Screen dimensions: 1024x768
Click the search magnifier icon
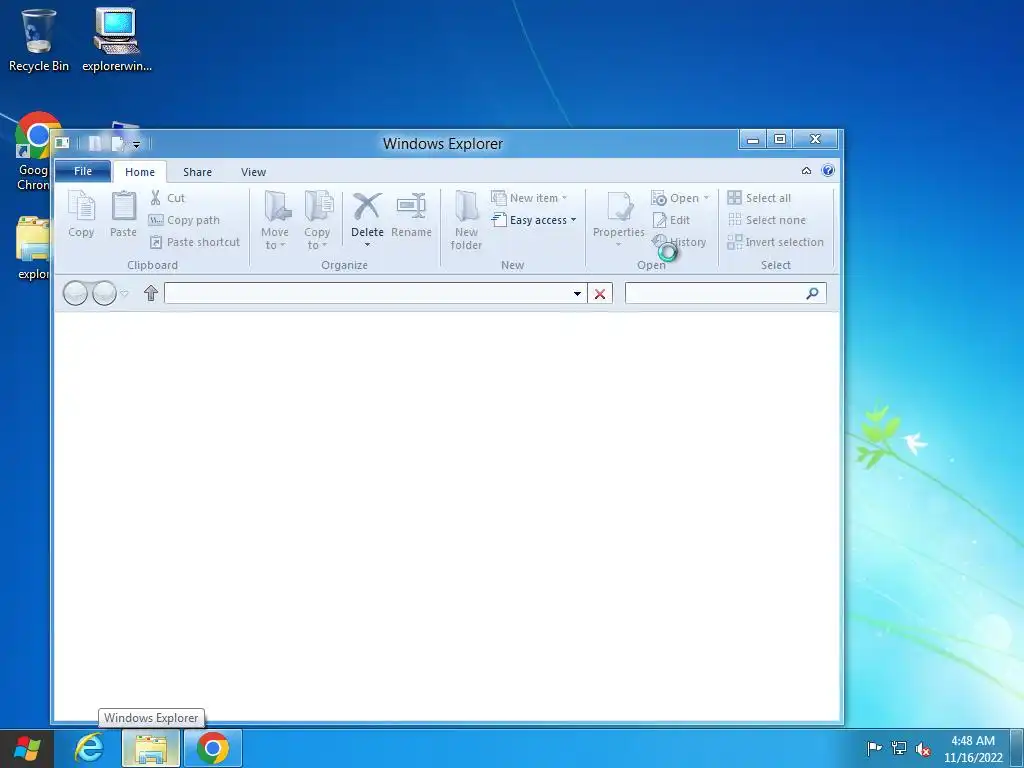812,293
